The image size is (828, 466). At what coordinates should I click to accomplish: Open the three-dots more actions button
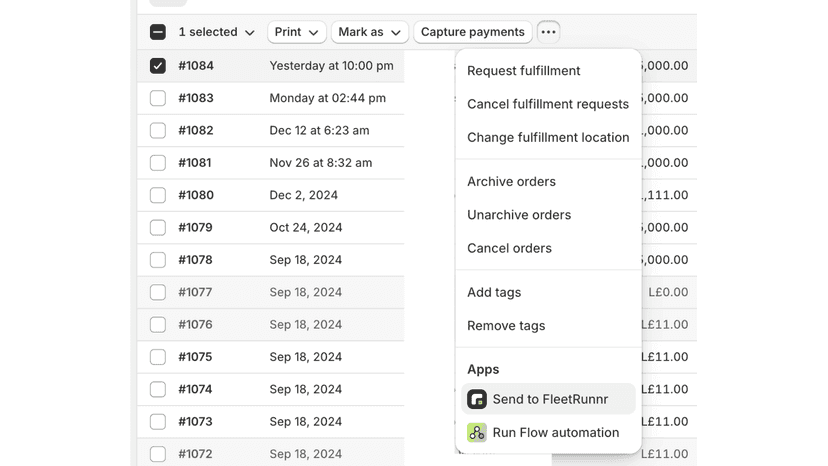pos(548,32)
